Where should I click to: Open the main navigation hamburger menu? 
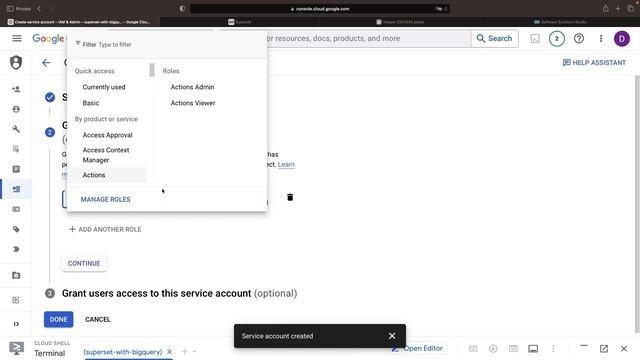pyautogui.click(x=17, y=38)
